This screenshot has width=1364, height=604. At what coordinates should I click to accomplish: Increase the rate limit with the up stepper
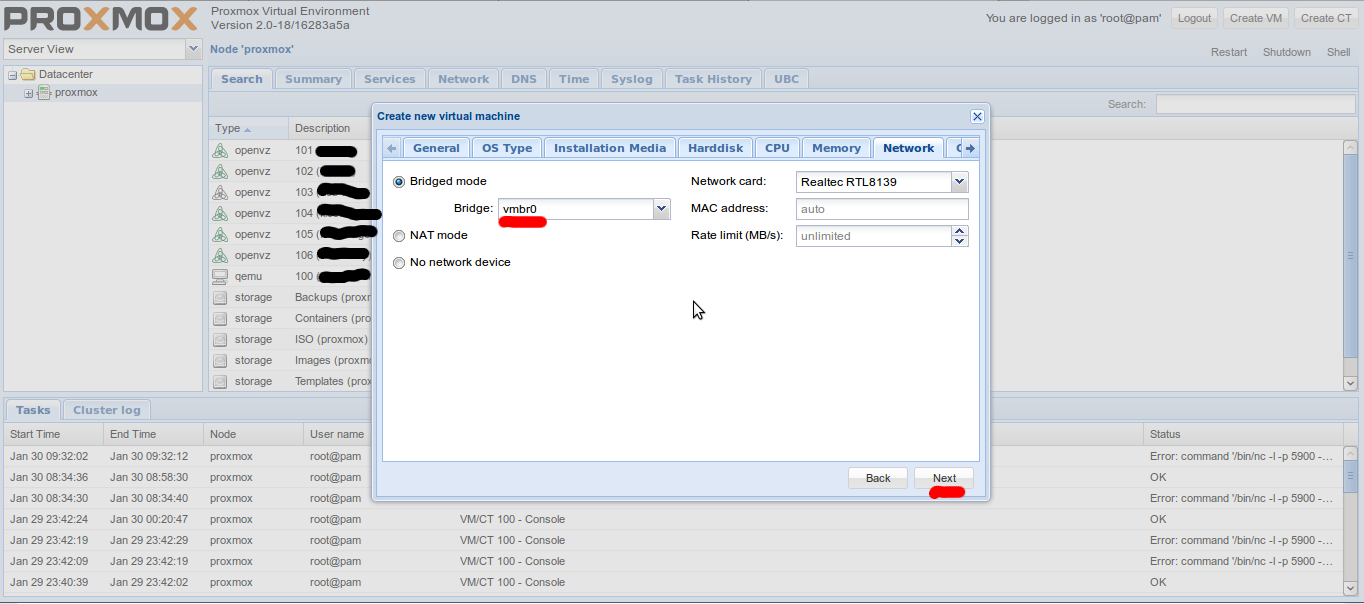tap(959, 231)
